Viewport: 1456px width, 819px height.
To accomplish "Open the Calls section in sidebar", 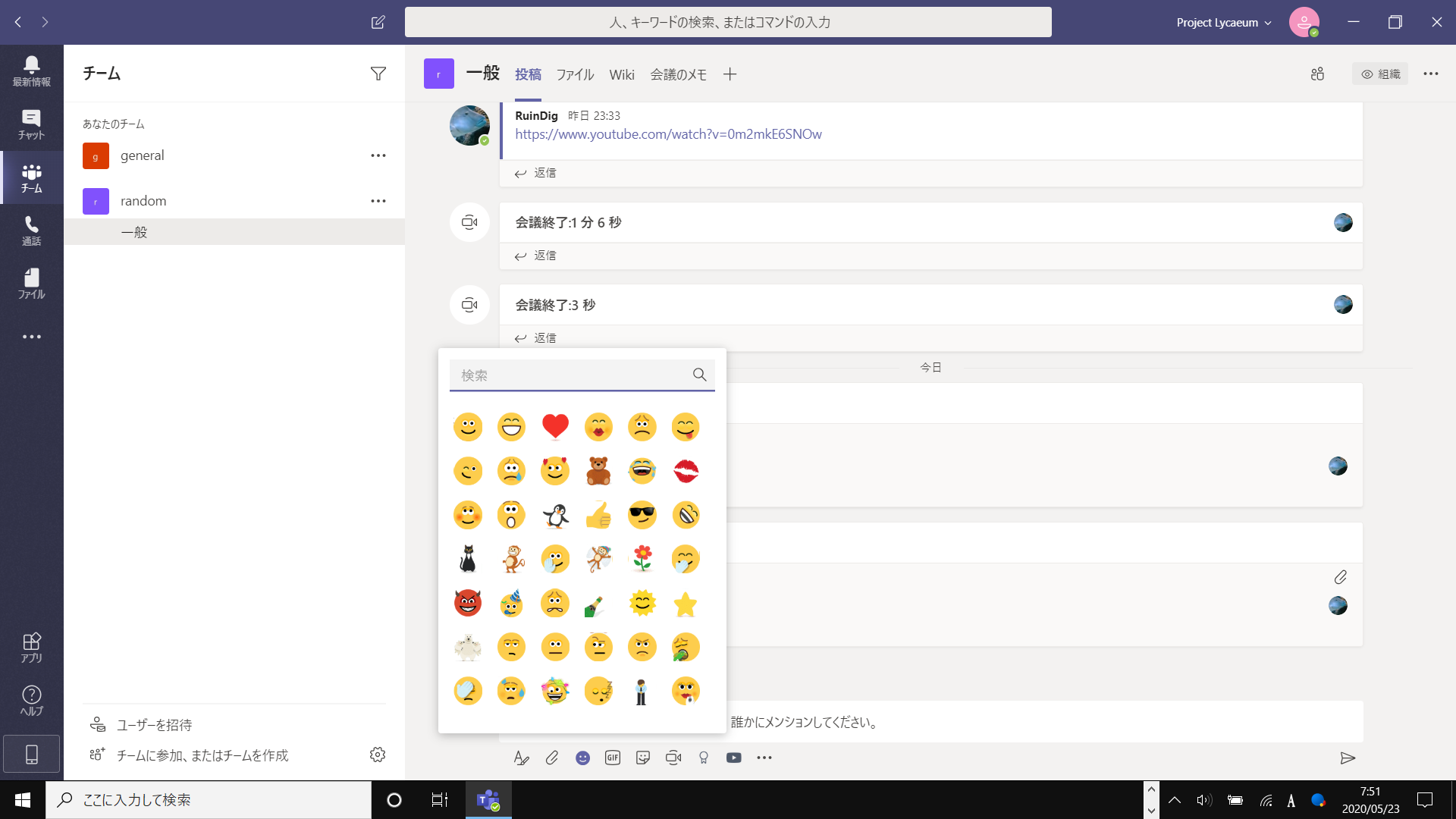I will 31,230.
